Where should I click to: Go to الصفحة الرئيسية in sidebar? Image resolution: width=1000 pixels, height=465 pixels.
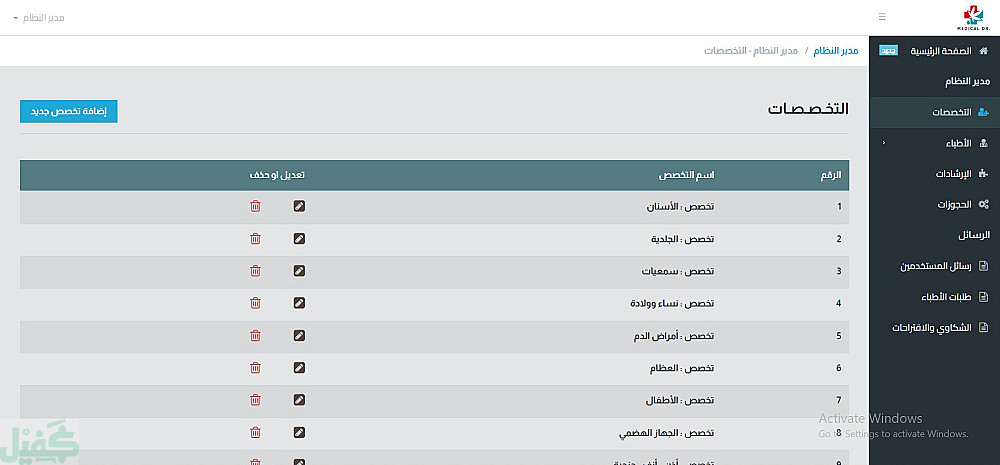[934, 50]
